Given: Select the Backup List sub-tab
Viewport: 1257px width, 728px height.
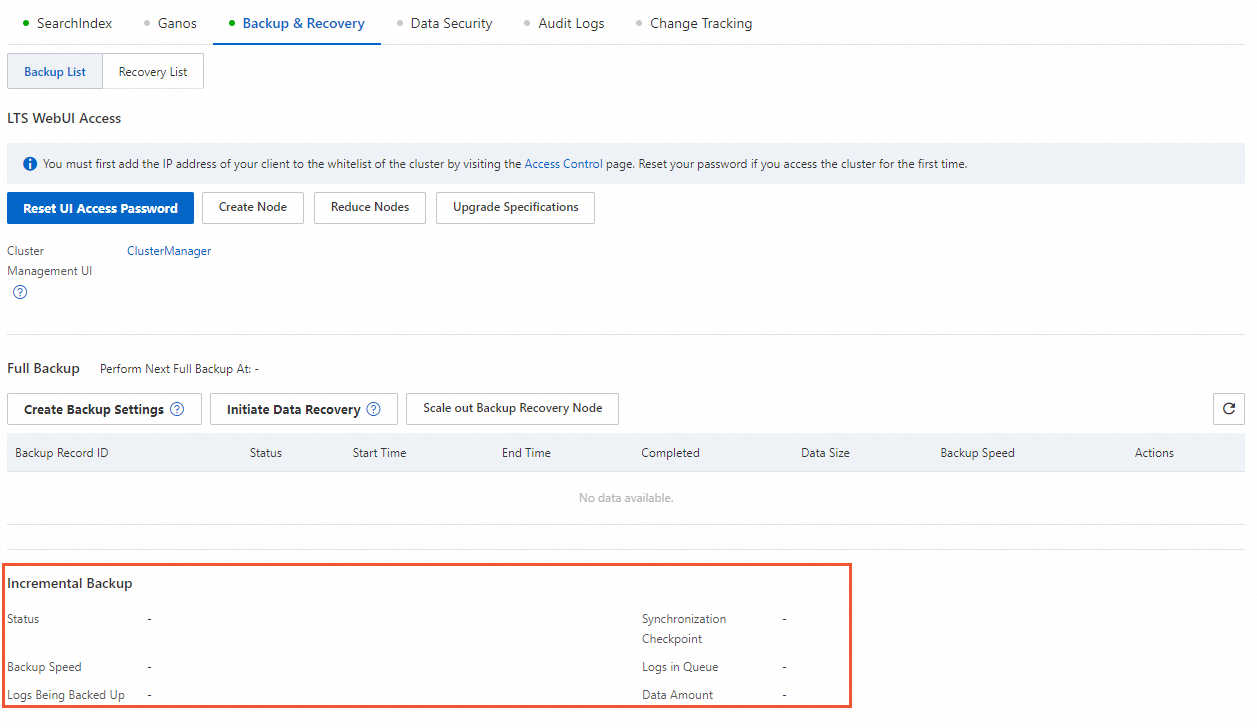Looking at the screenshot, I should (x=55, y=72).
